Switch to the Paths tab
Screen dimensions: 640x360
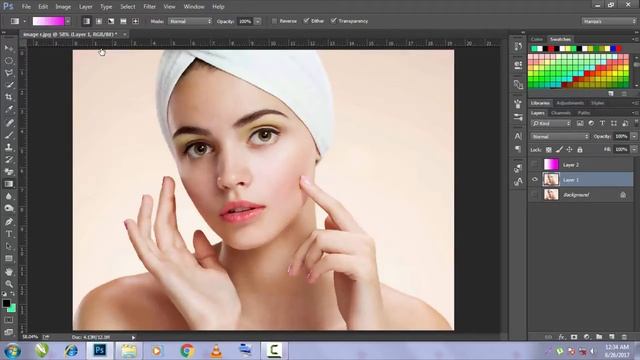[584, 113]
